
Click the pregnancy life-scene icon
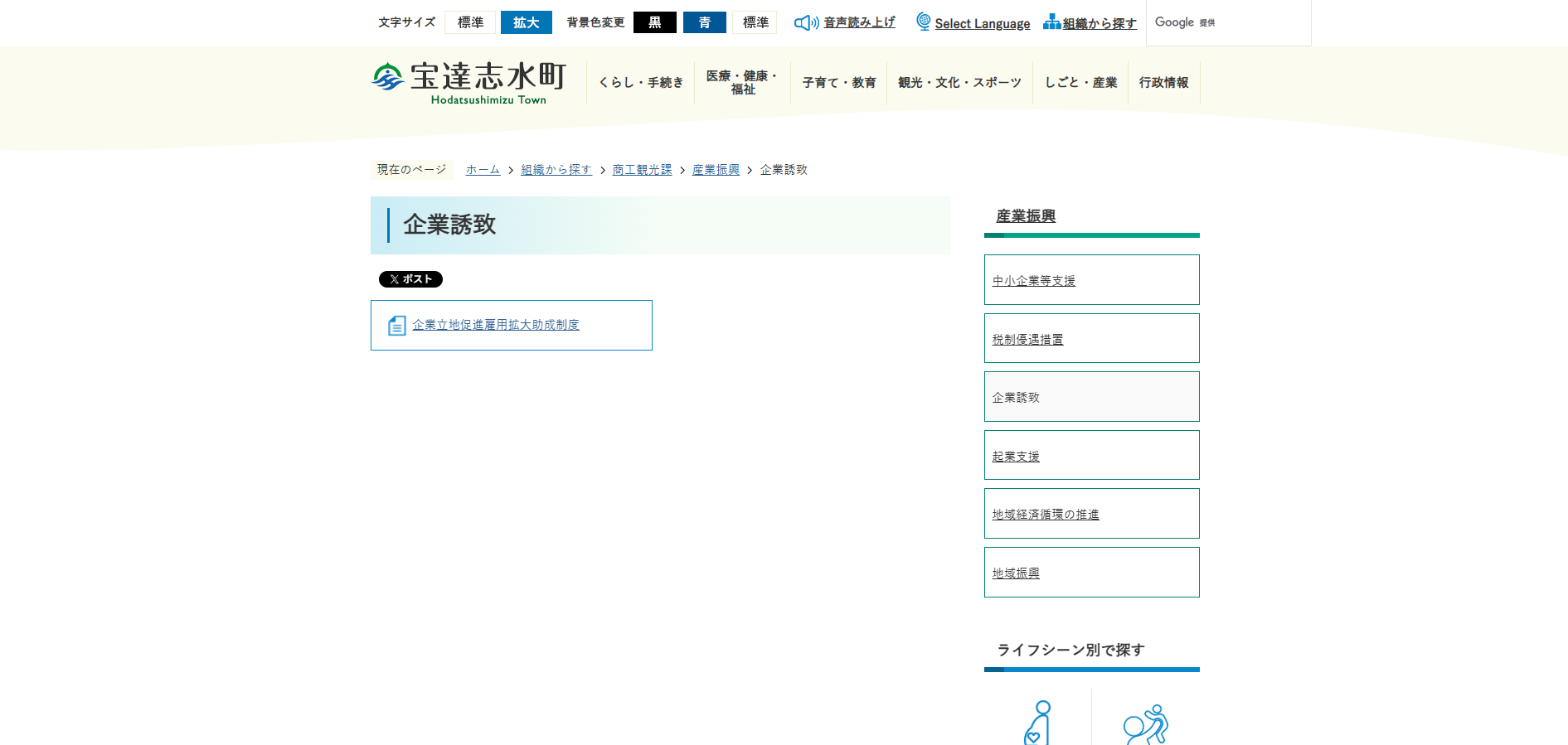(x=1037, y=723)
